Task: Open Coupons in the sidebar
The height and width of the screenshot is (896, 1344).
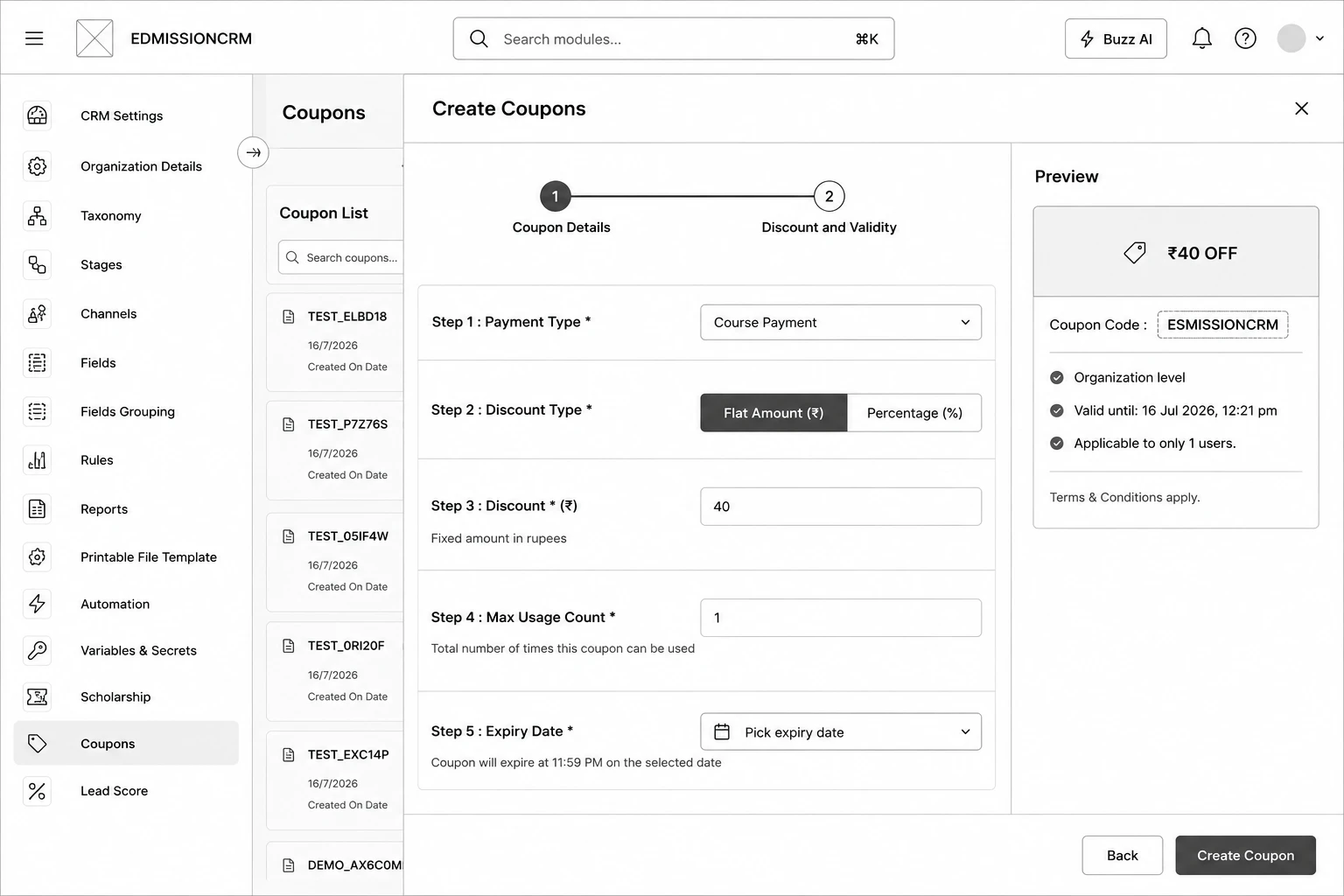Action: [x=126, y=744]
